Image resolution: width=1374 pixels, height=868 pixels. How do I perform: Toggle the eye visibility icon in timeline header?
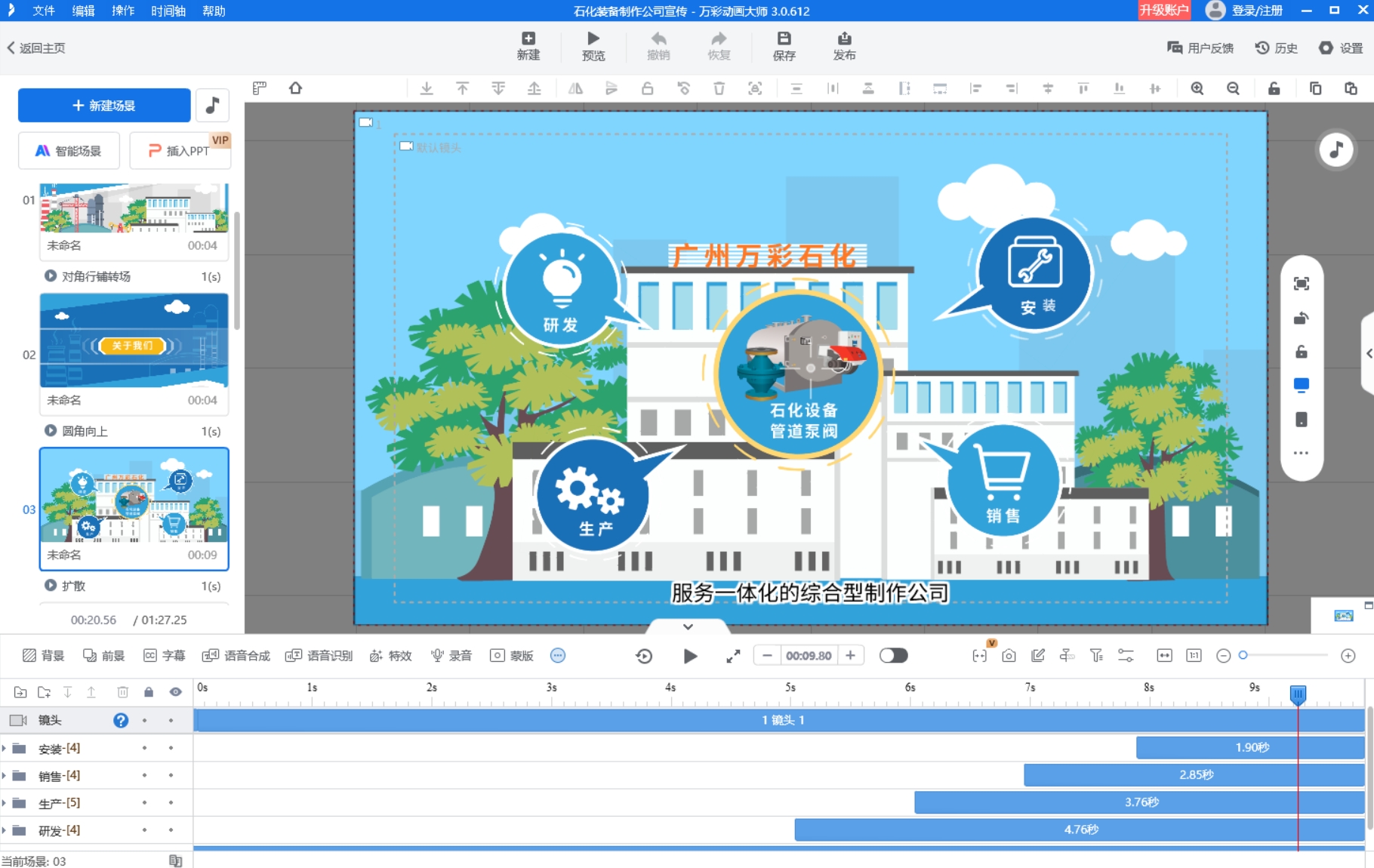click(175, 692)
